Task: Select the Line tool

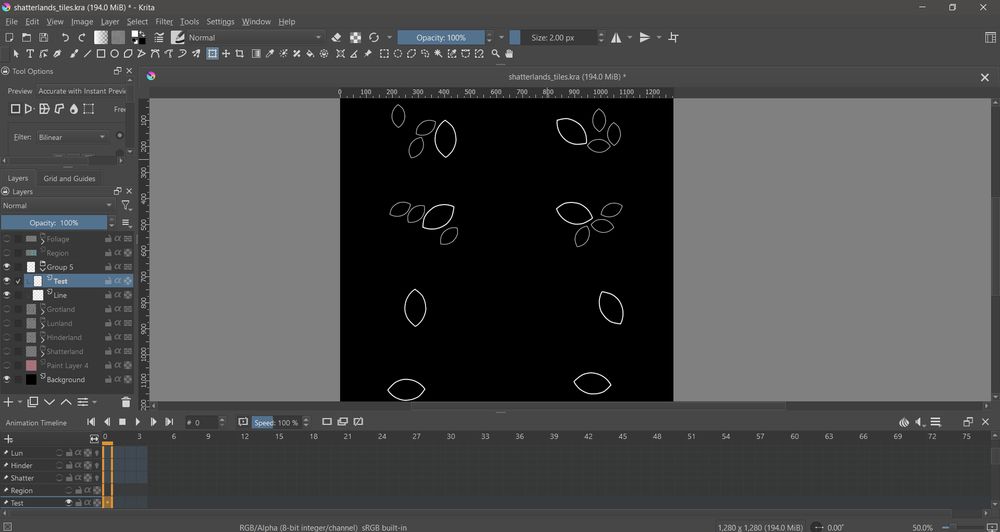Action: click(87, 54)
